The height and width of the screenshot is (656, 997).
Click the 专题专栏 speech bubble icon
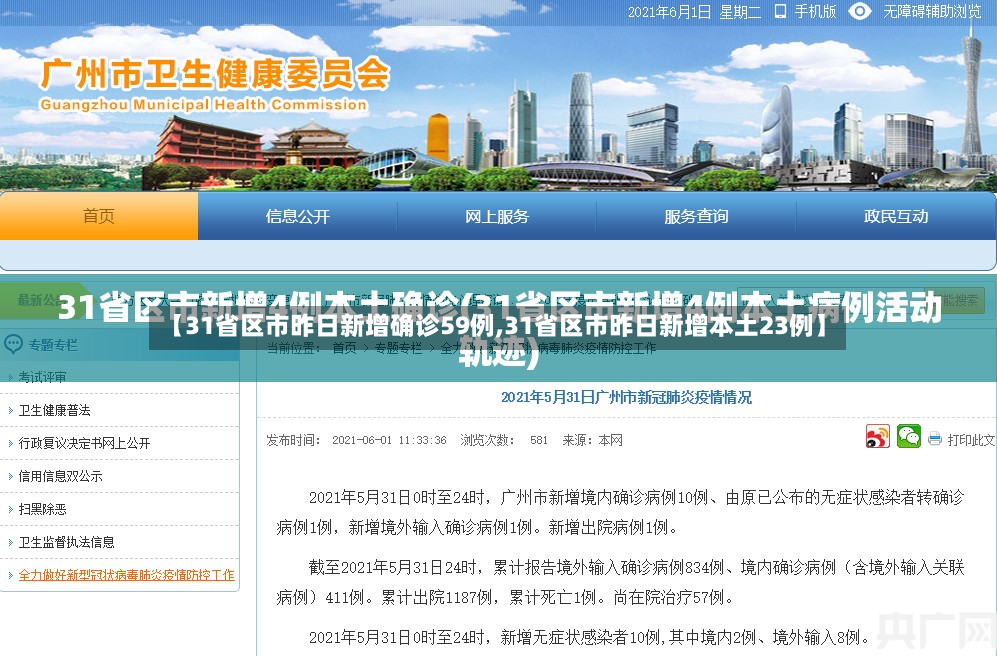(13, 345)
